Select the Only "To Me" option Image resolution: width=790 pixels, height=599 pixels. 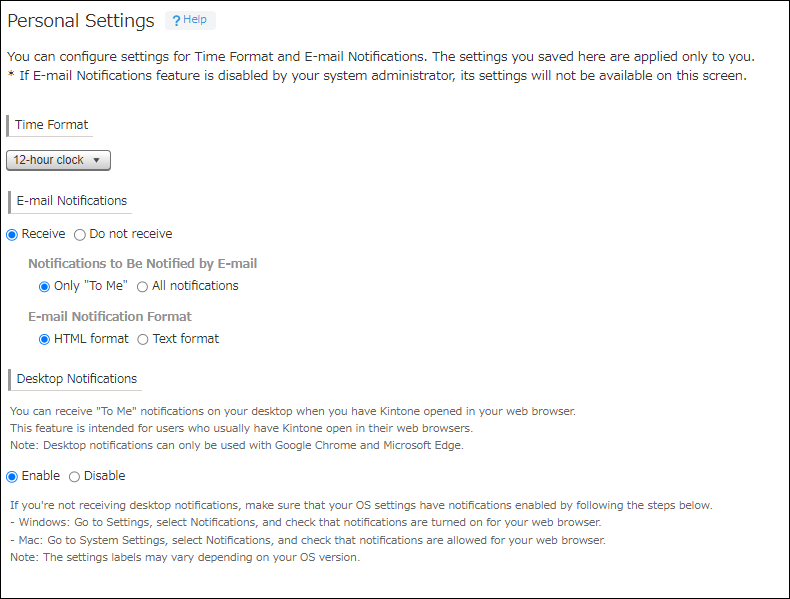[44, 286]
